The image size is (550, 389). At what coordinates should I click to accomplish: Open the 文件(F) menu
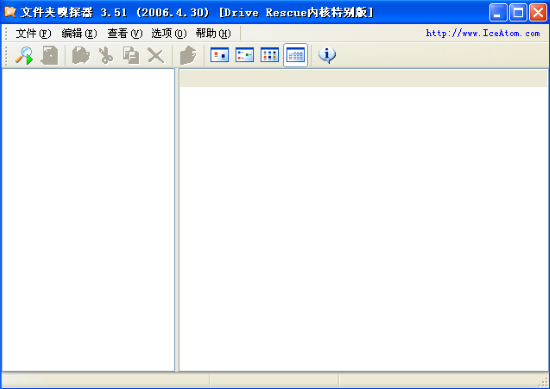pyautogui.click(x=33, y=33)
